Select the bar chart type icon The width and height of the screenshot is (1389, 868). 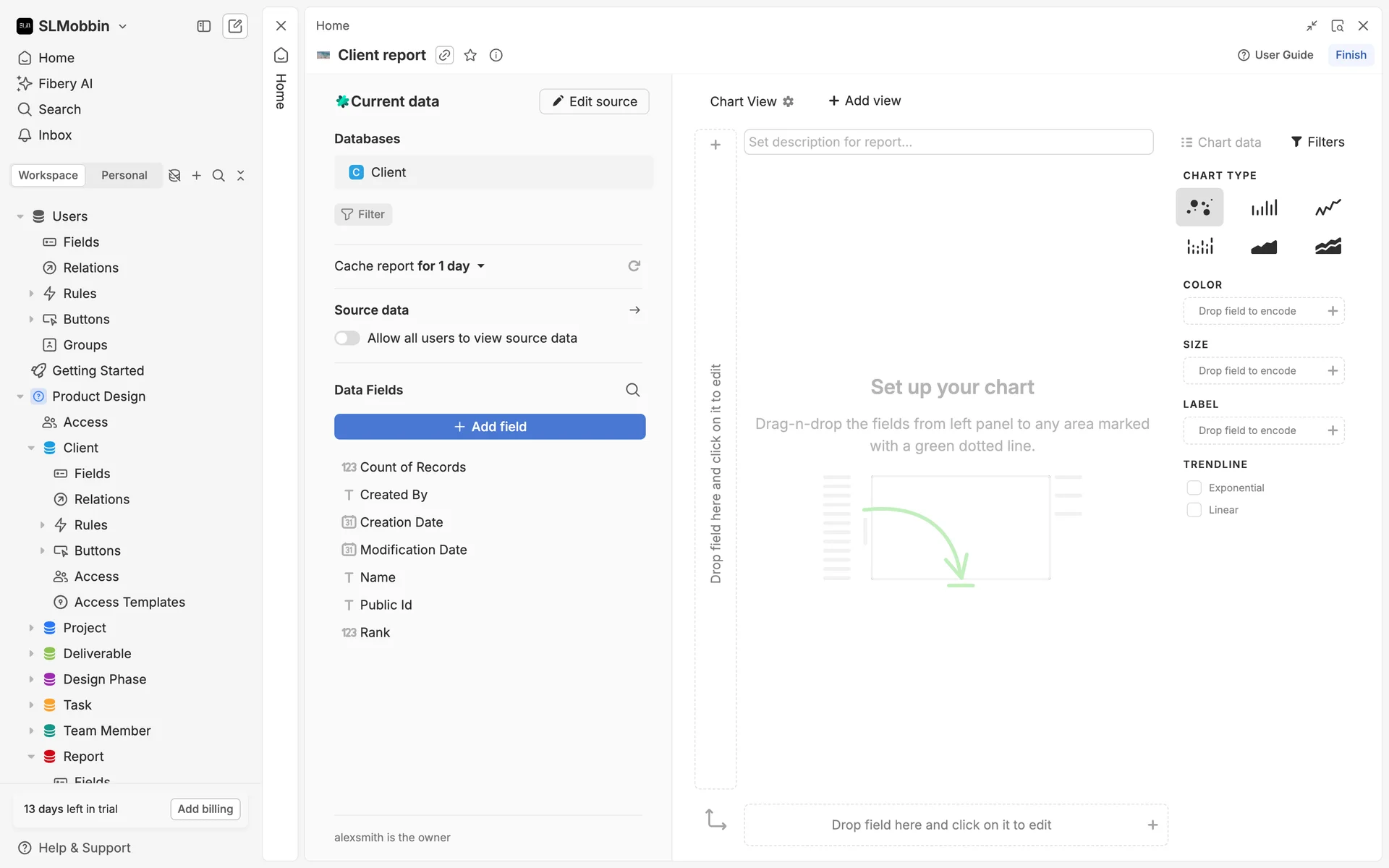pos(1264,208)
